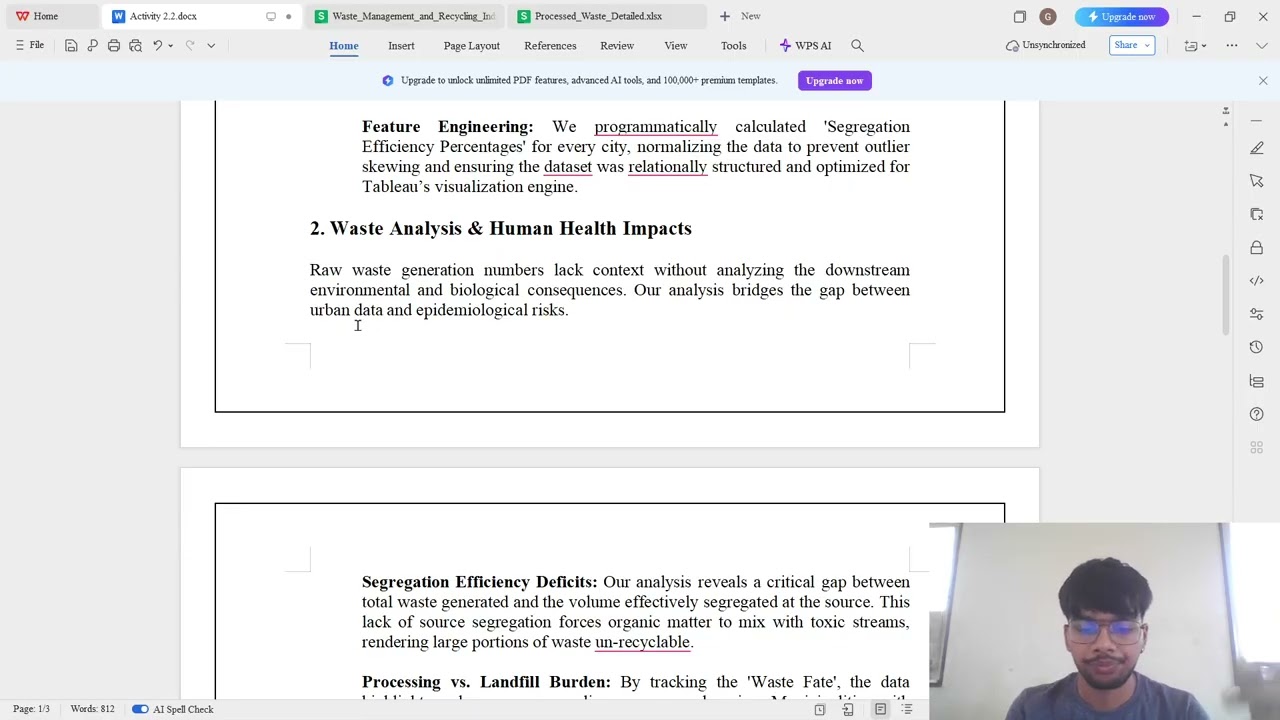1280x720 pixels.
Task: Open the three-dot more options menu
Action: pos(1232,45)
